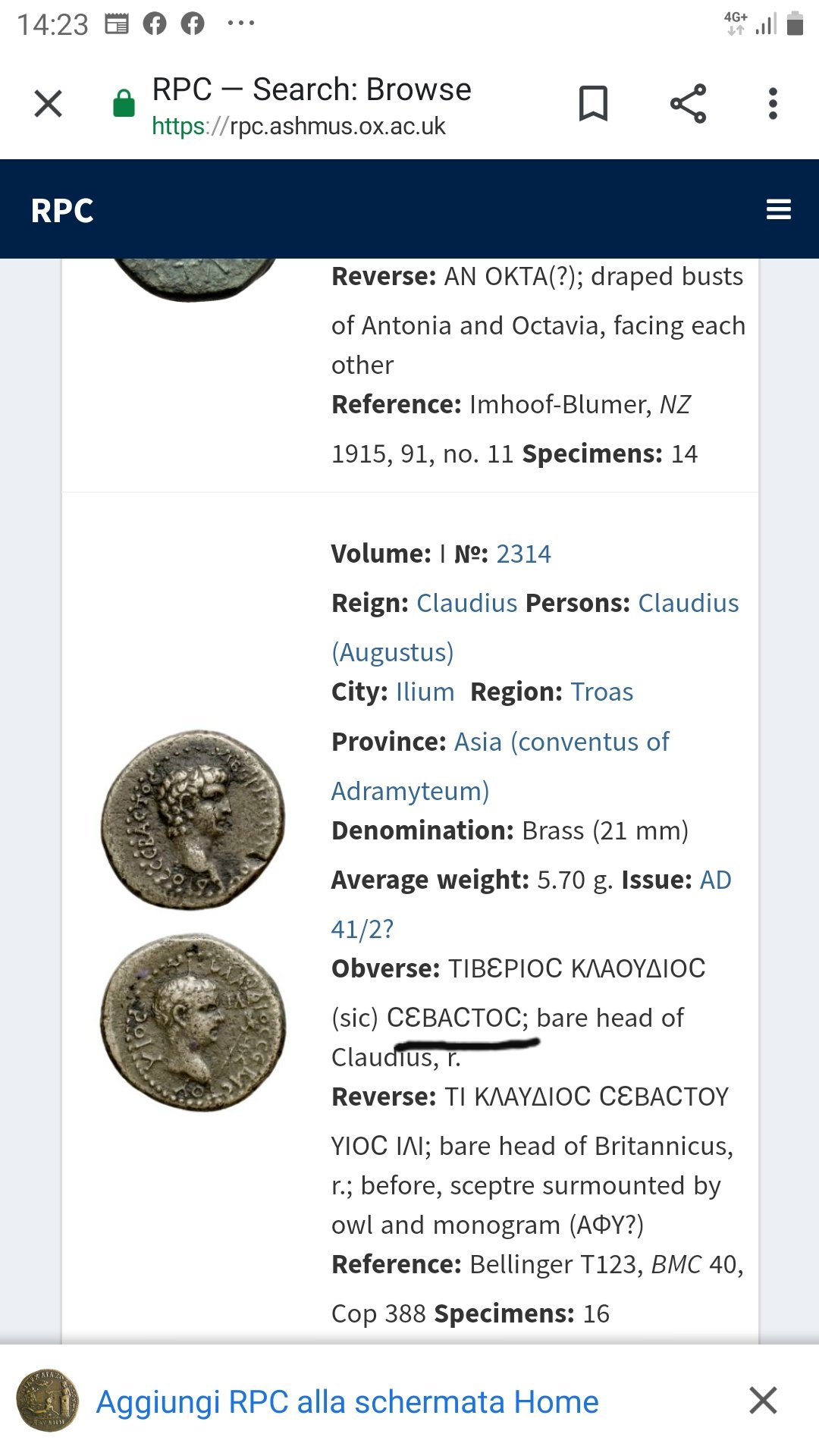Tap the green secure padlock icon
The height and width of the screenshot is (1456, 819).
[x=124, y=103]
